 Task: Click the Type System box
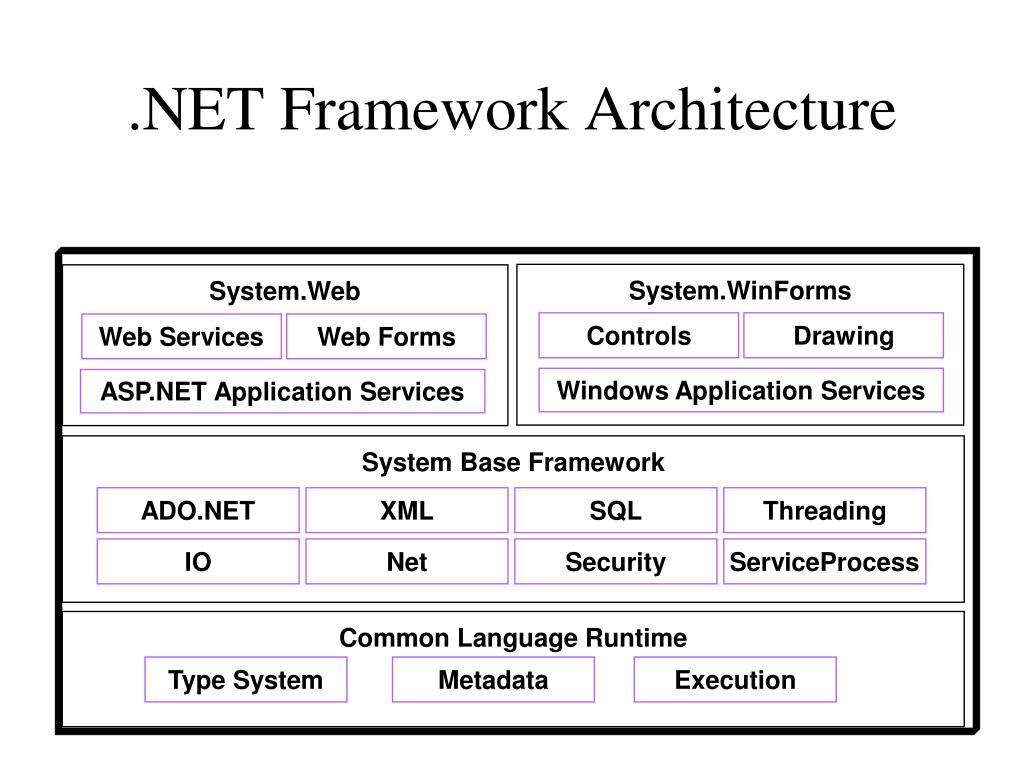246,680
